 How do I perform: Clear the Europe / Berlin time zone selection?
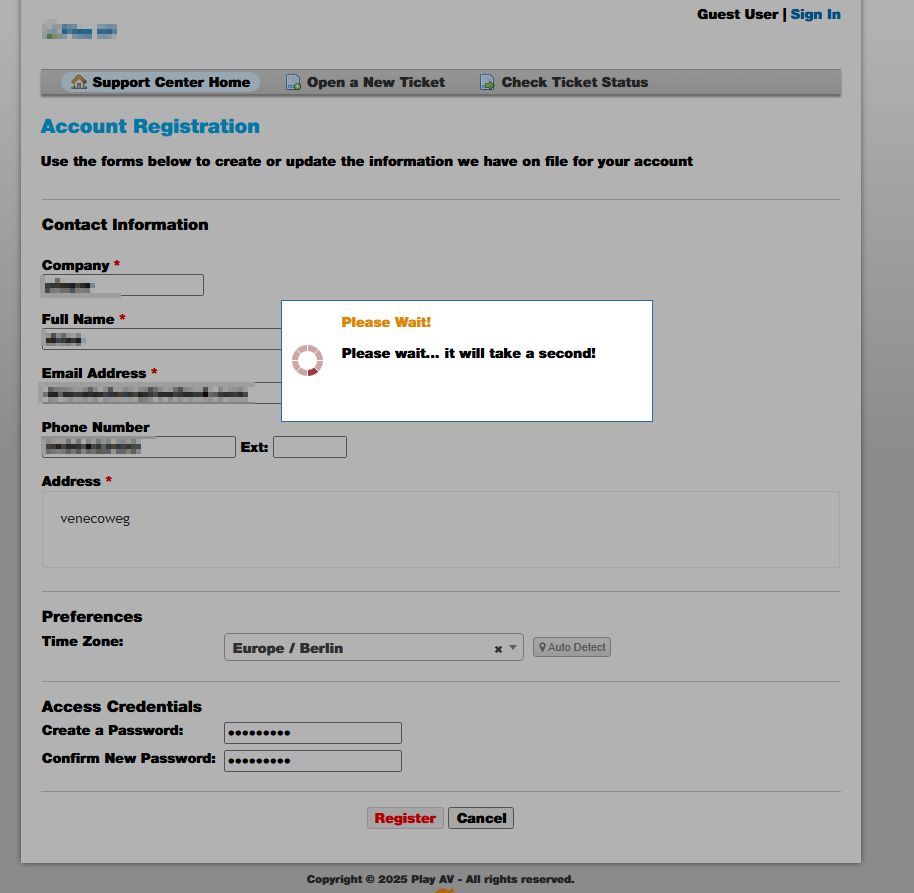498,649
